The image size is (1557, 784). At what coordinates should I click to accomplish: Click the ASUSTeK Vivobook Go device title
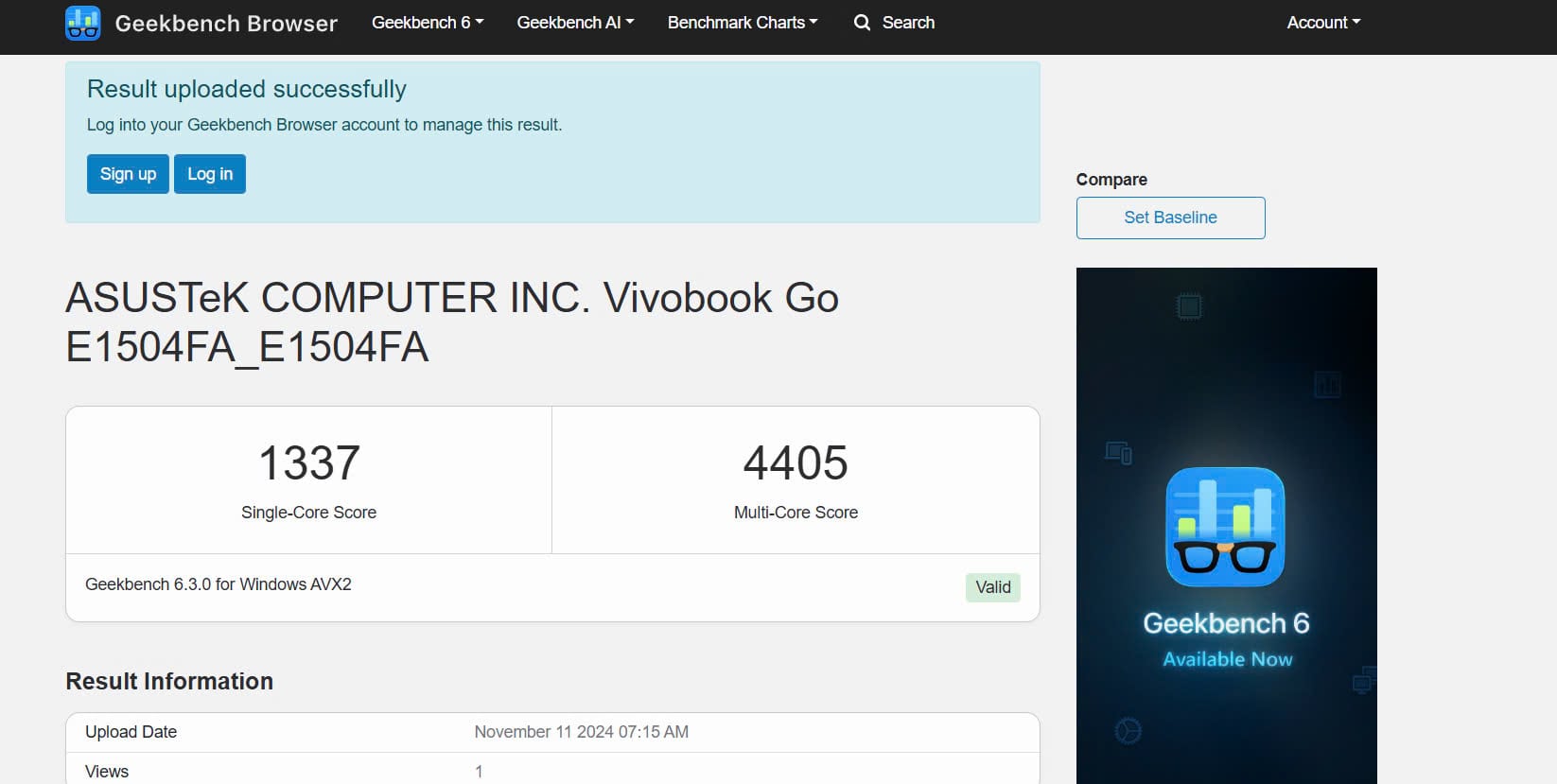click(452, 322)
